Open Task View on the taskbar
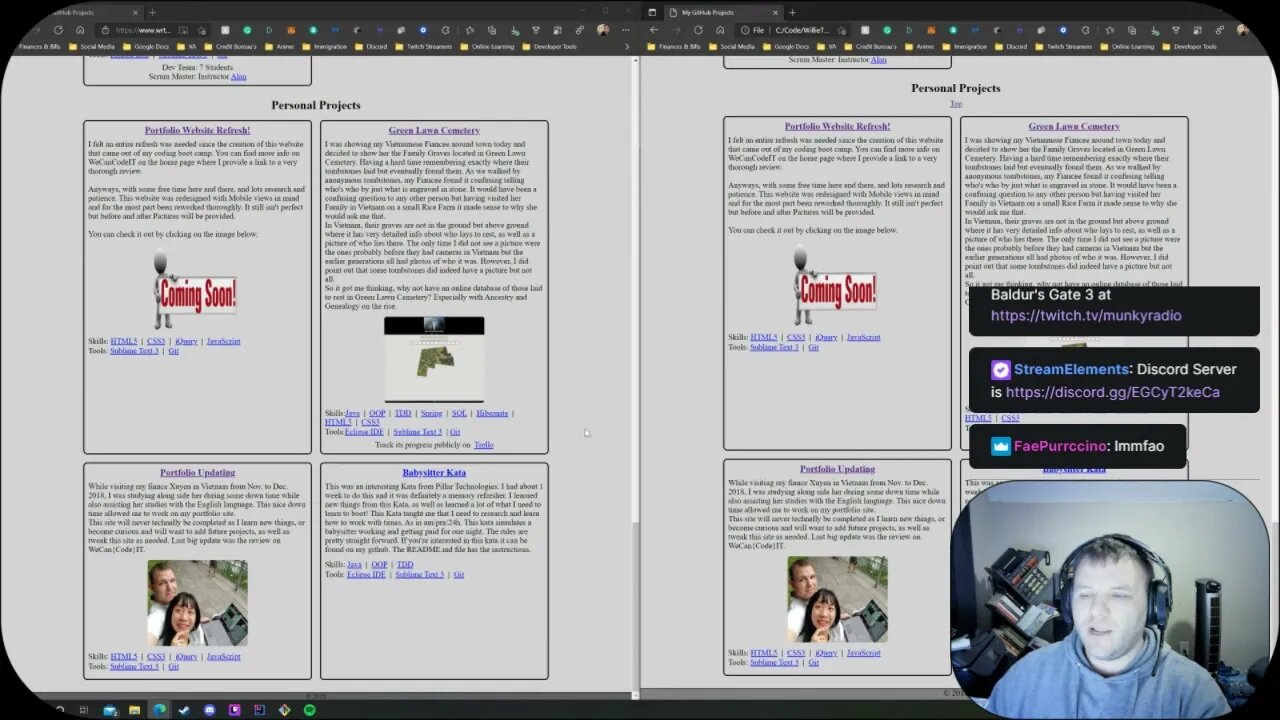Screen dimensions: 1280x720 [84, 710]
